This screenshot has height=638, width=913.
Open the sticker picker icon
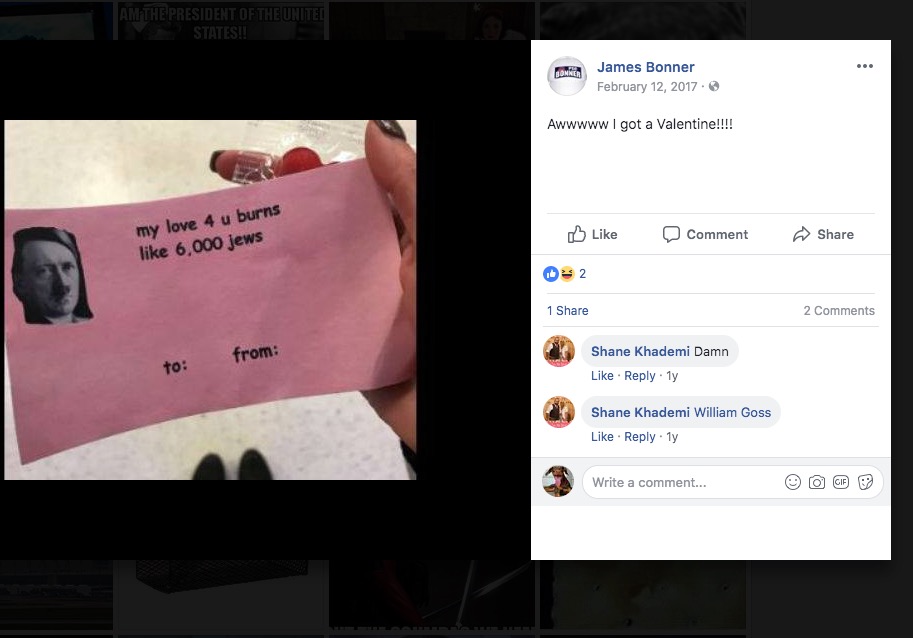(x=865, y=482)
